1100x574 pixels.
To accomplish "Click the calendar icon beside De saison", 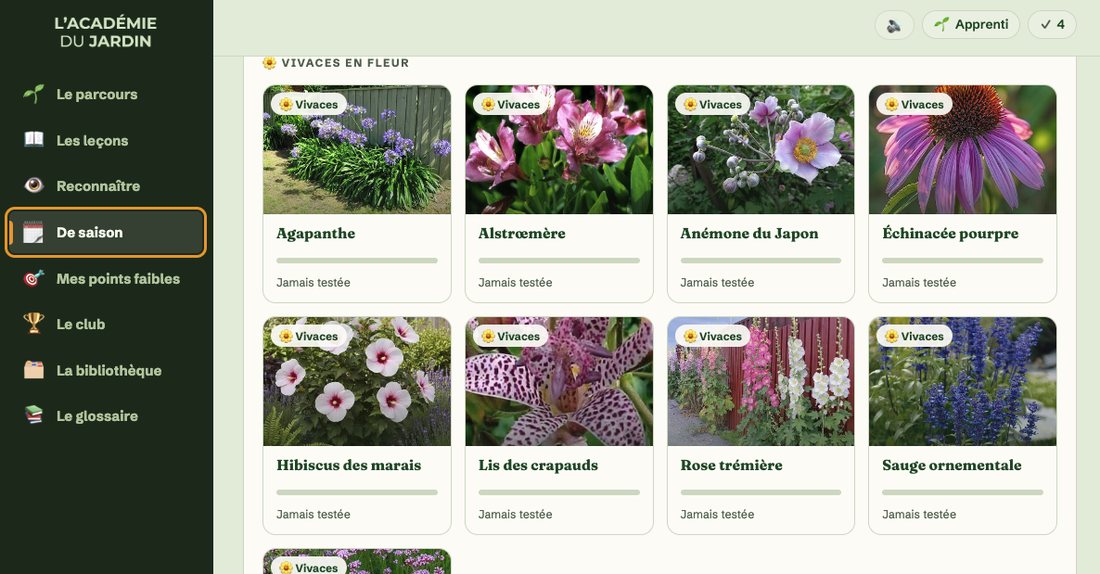I will [34, 232].
